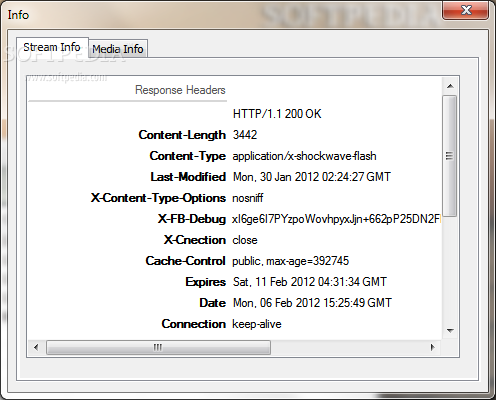Click the vertical scrollbar thumb

450,156
